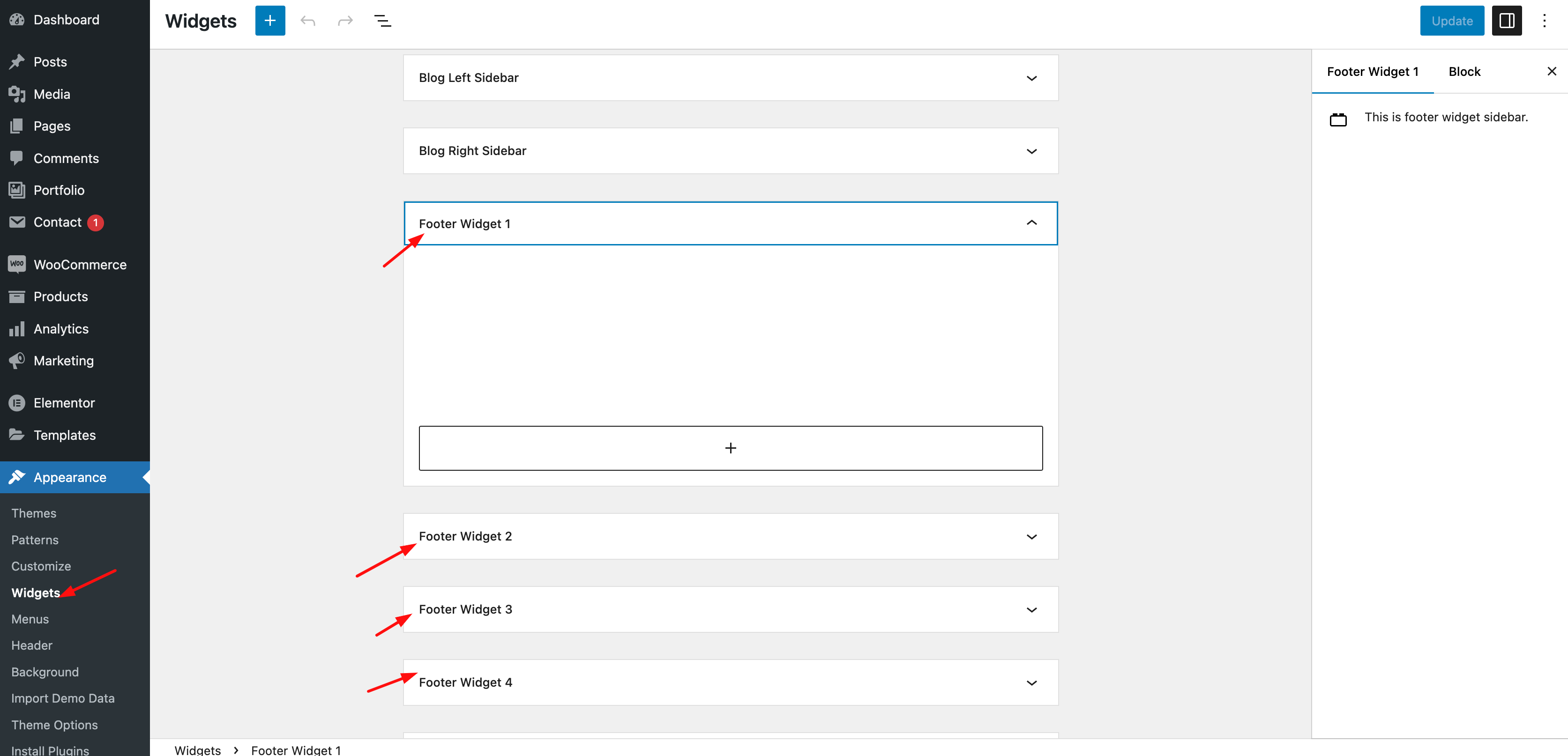Open Patterns under Appearance
Viewport: 1568px width, 756px height.
pyautogui.click(x=35, y=540)
